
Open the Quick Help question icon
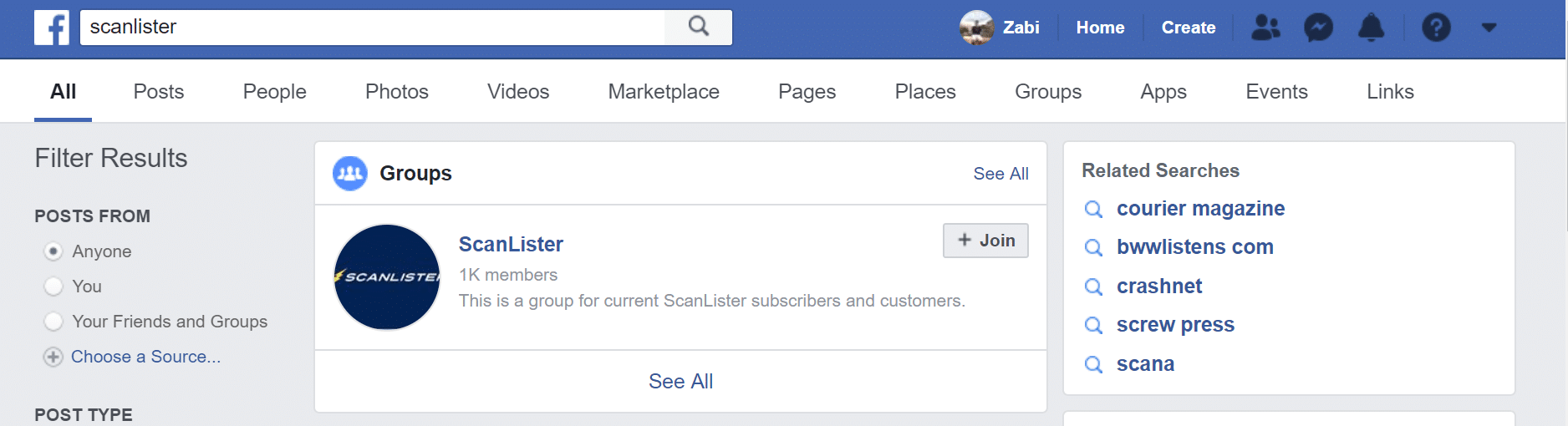click(x=1436, y=28)
